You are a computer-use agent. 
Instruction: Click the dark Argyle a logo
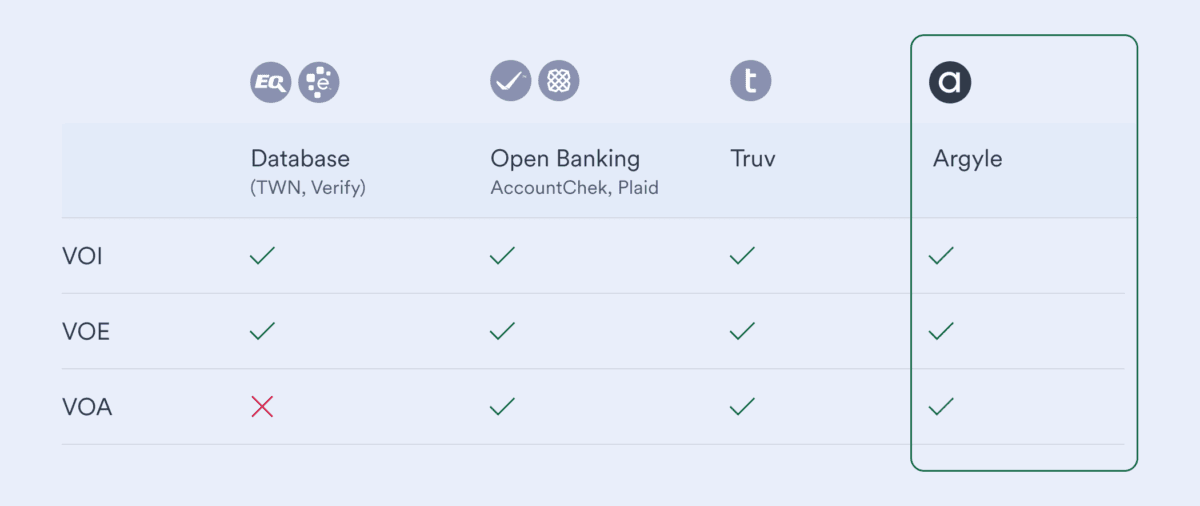pyautogui.click(x=950, y=82)
